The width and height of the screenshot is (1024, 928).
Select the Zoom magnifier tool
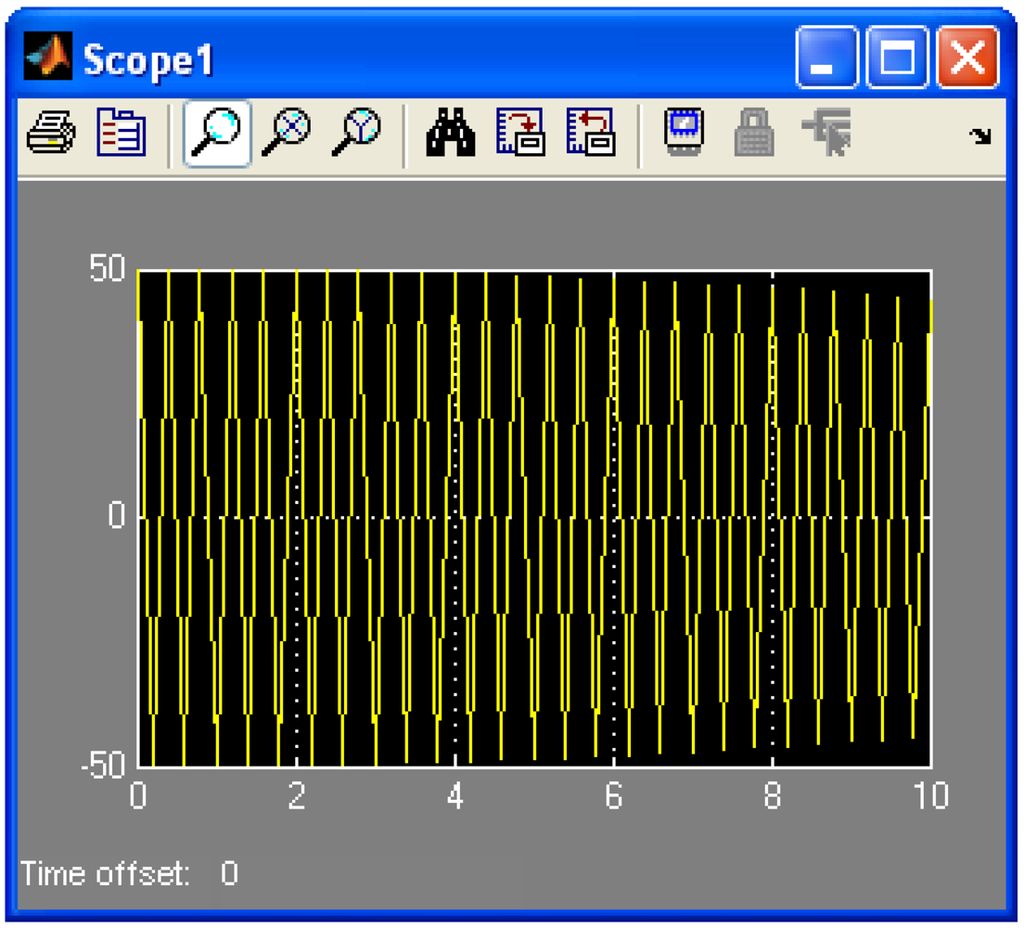[x=216, y=133]
